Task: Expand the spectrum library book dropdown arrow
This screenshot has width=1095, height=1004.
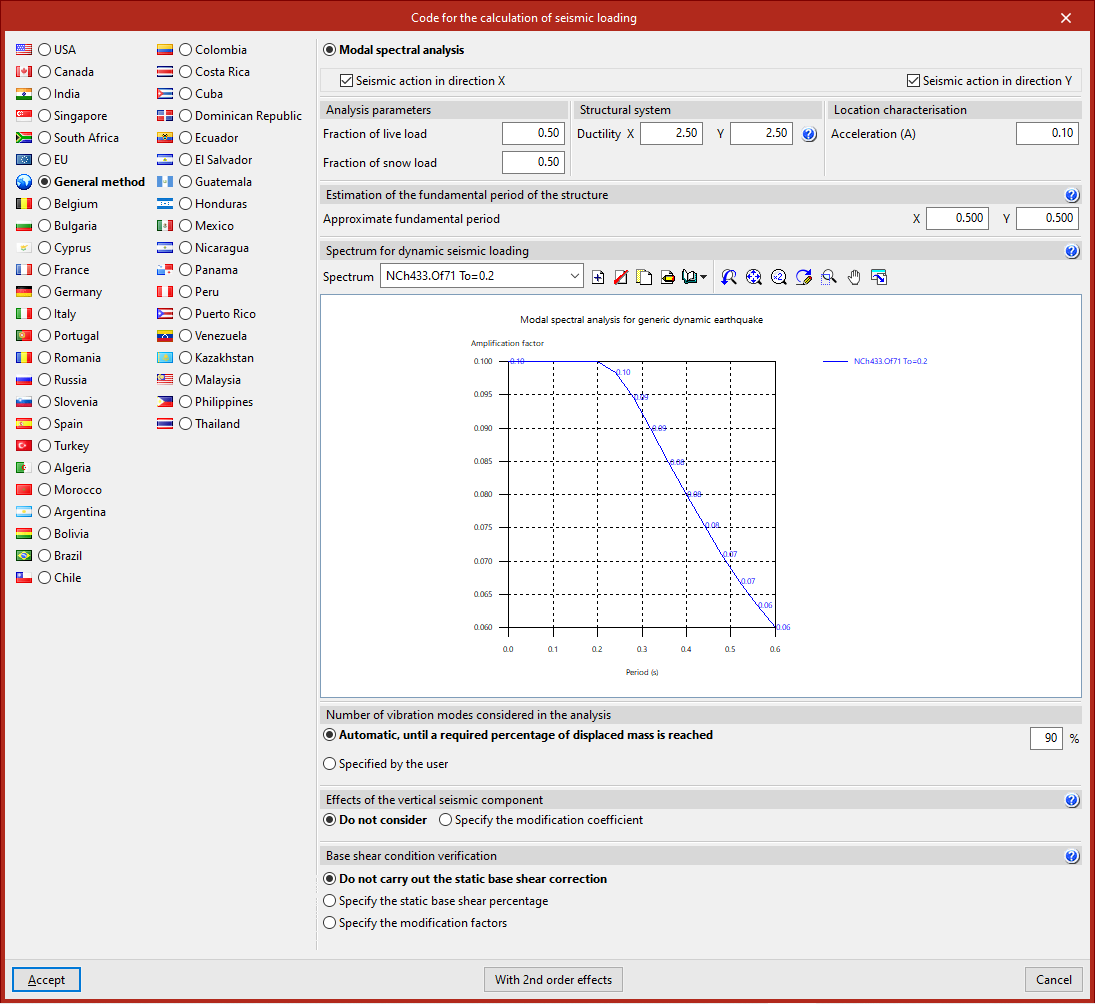Action: pos(704,277)
